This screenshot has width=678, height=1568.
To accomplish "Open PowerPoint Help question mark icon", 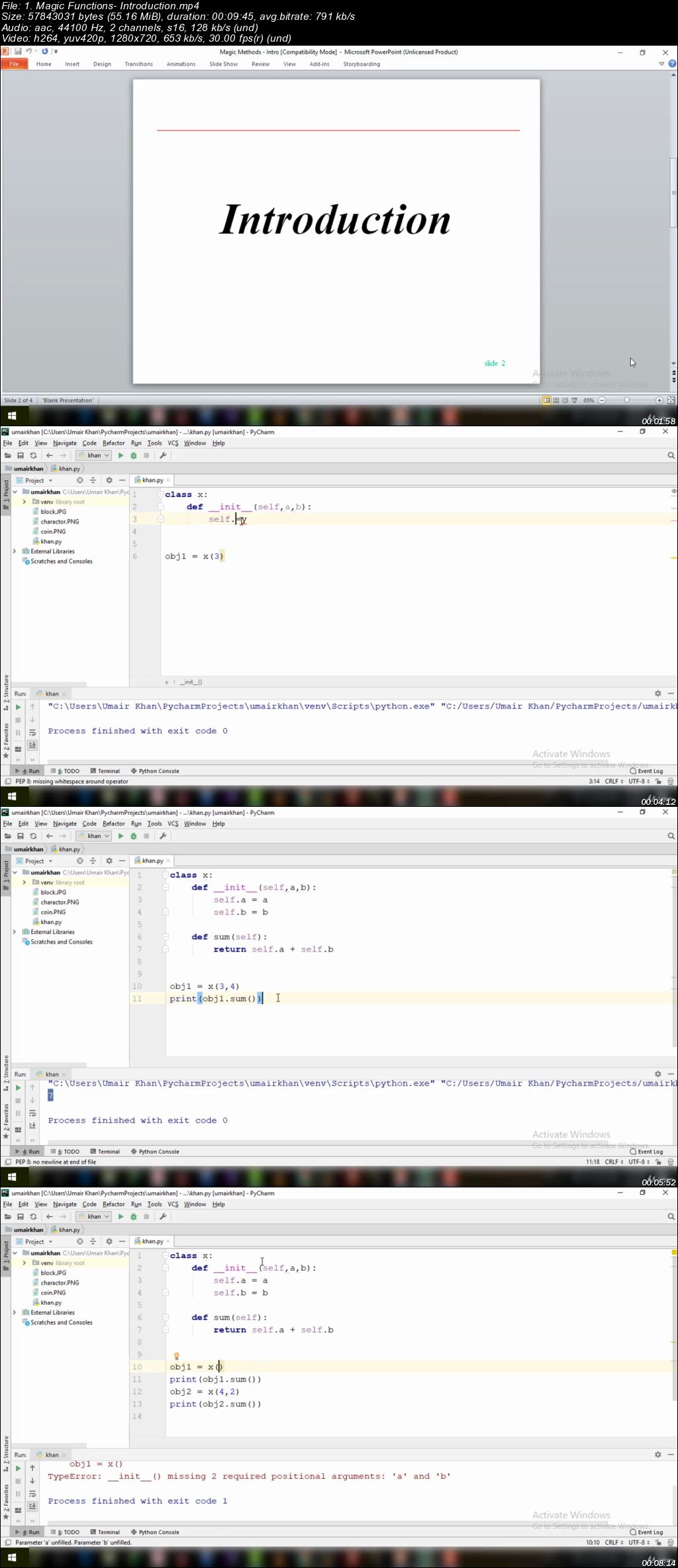I will coord(672,64).
